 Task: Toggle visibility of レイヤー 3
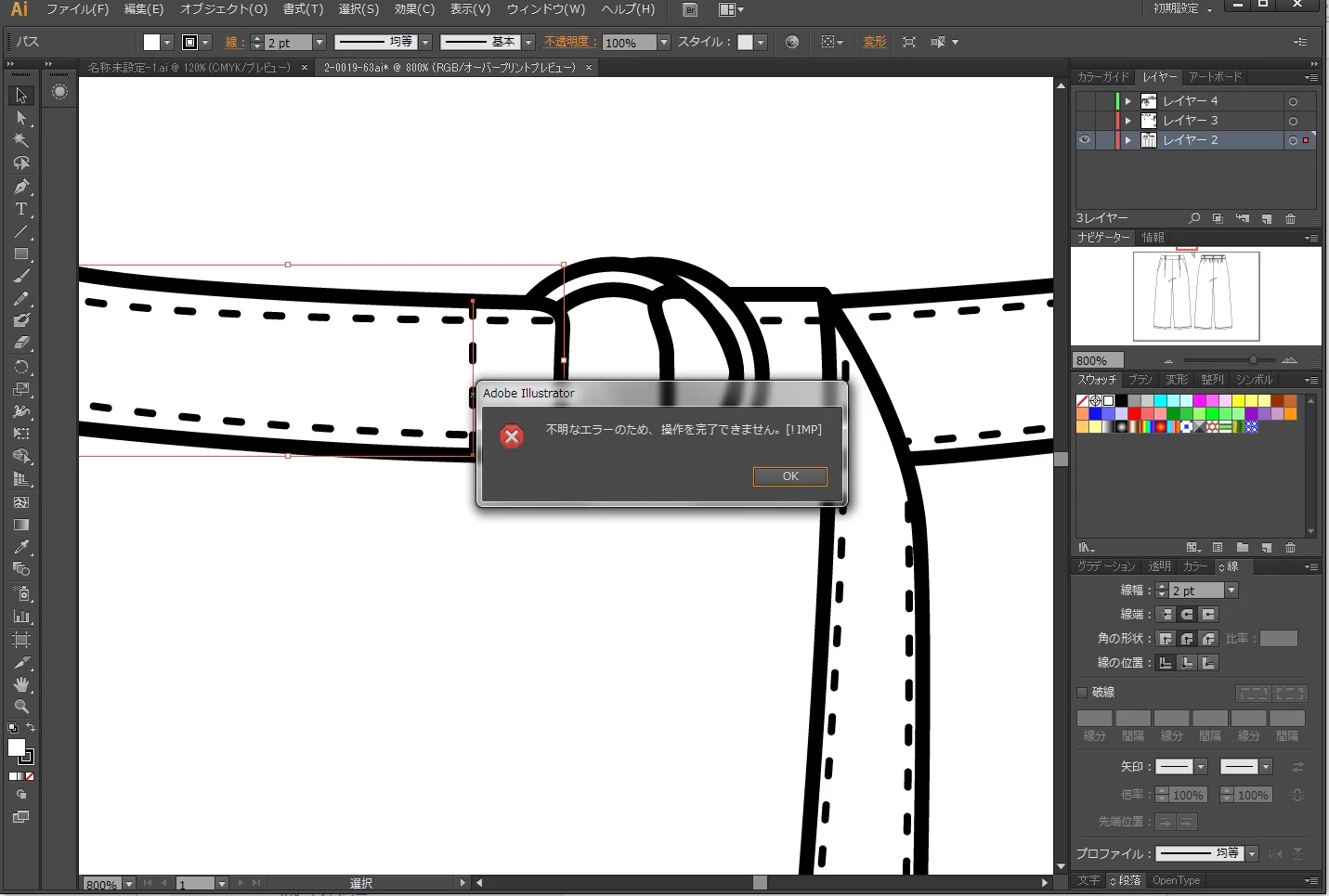(x=1085, y=121)
